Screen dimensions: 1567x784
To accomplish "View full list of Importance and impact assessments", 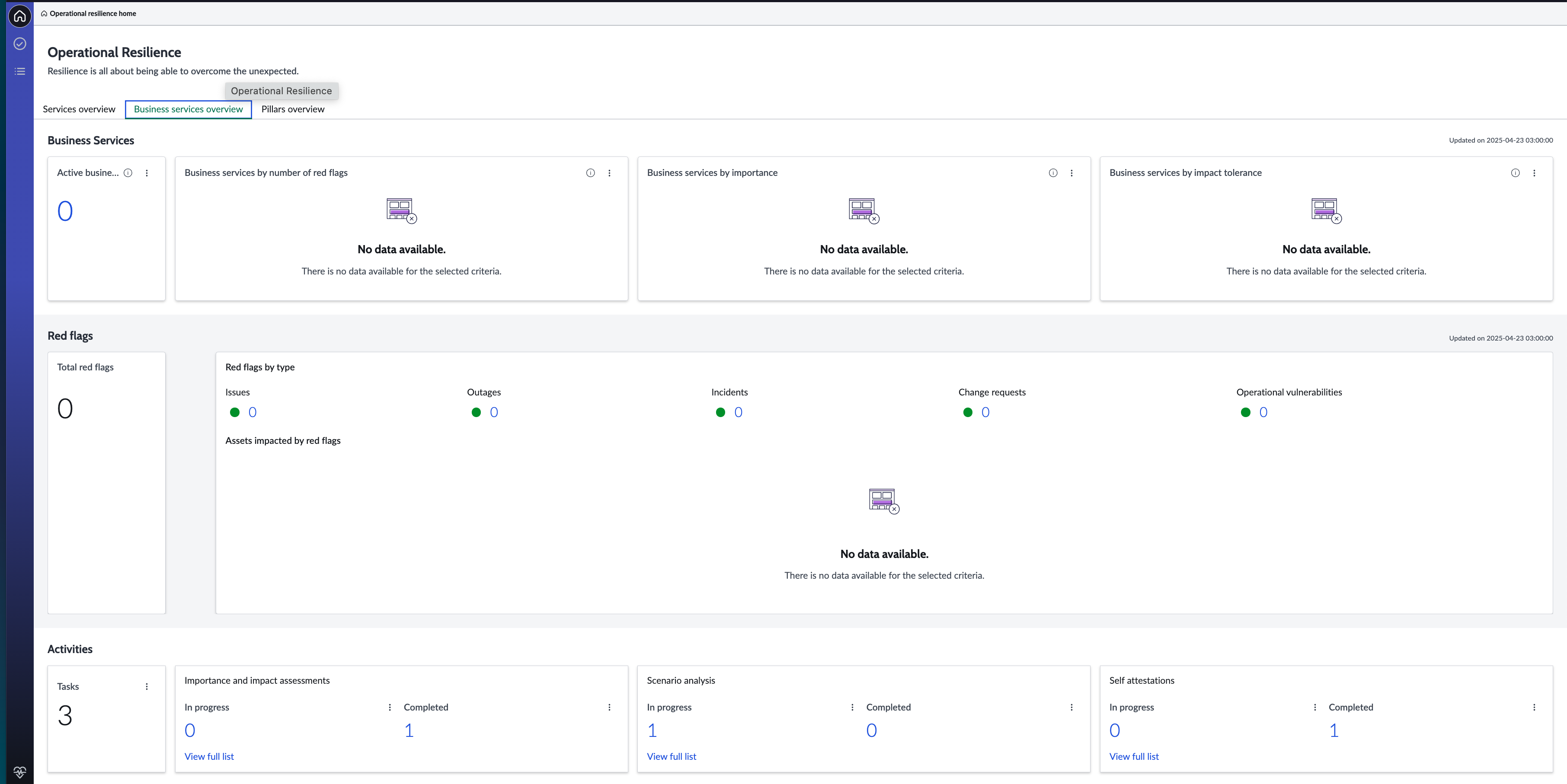I will click(209, 757).
